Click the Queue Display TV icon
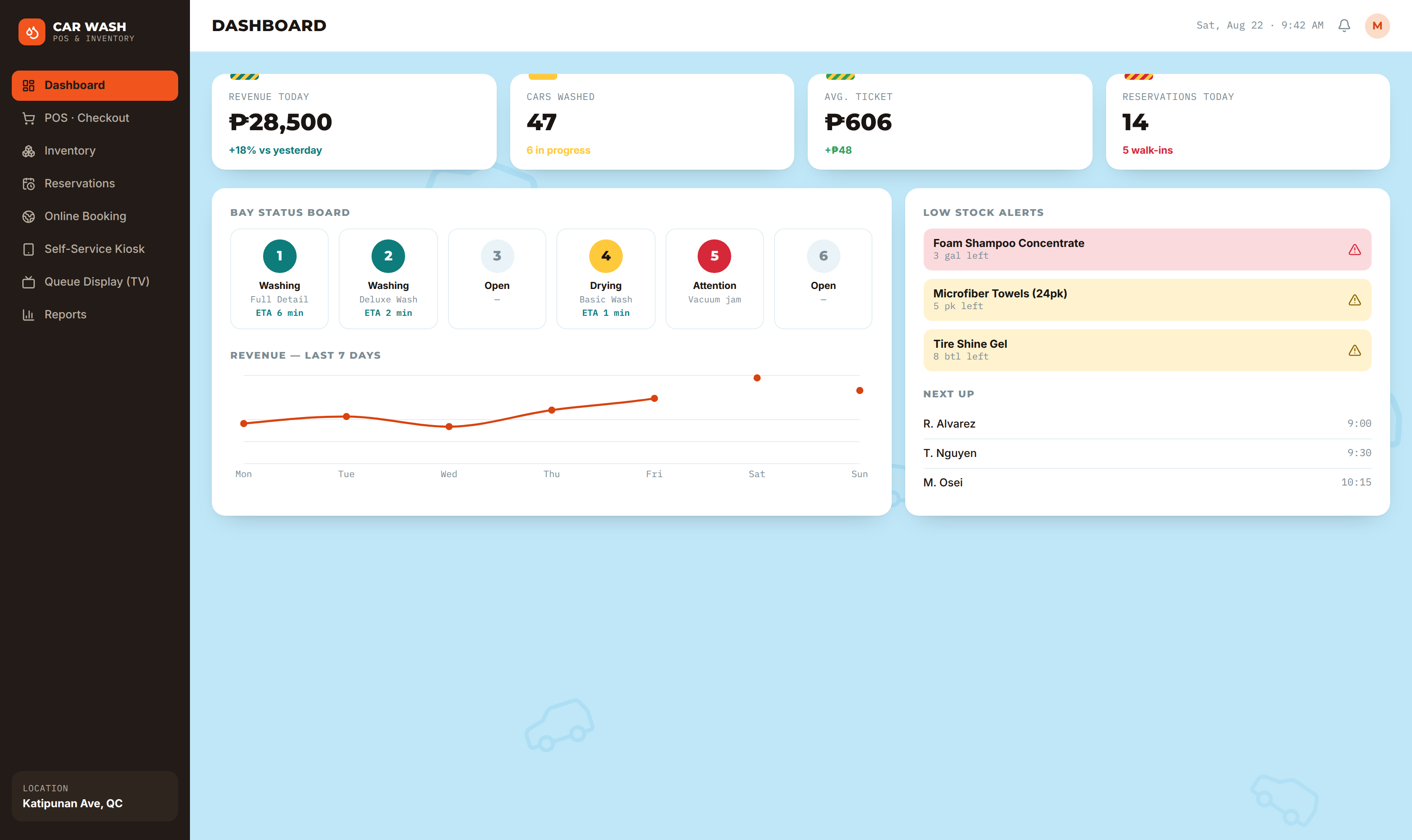This screenshot has width=1412, height=840. click(28, 282)
